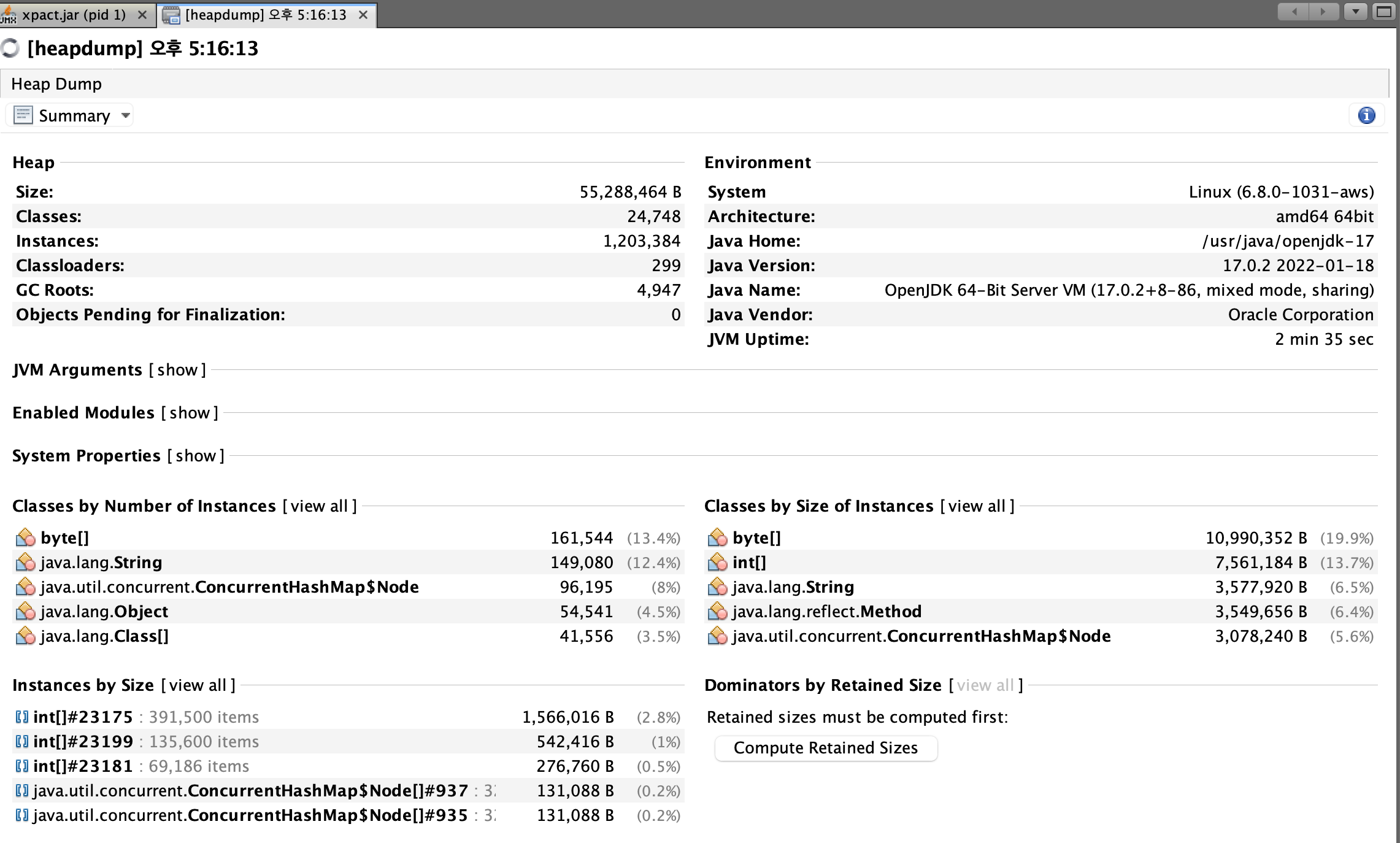Show the JVM Arguments section
1400x843 pixels.
177,370
